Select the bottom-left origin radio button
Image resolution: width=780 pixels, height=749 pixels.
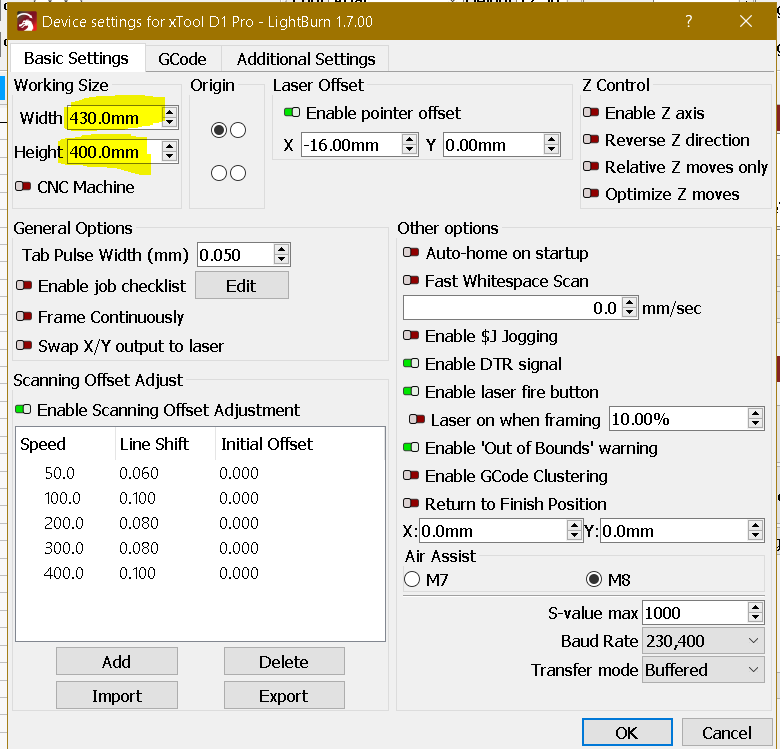tap(219, 173)
